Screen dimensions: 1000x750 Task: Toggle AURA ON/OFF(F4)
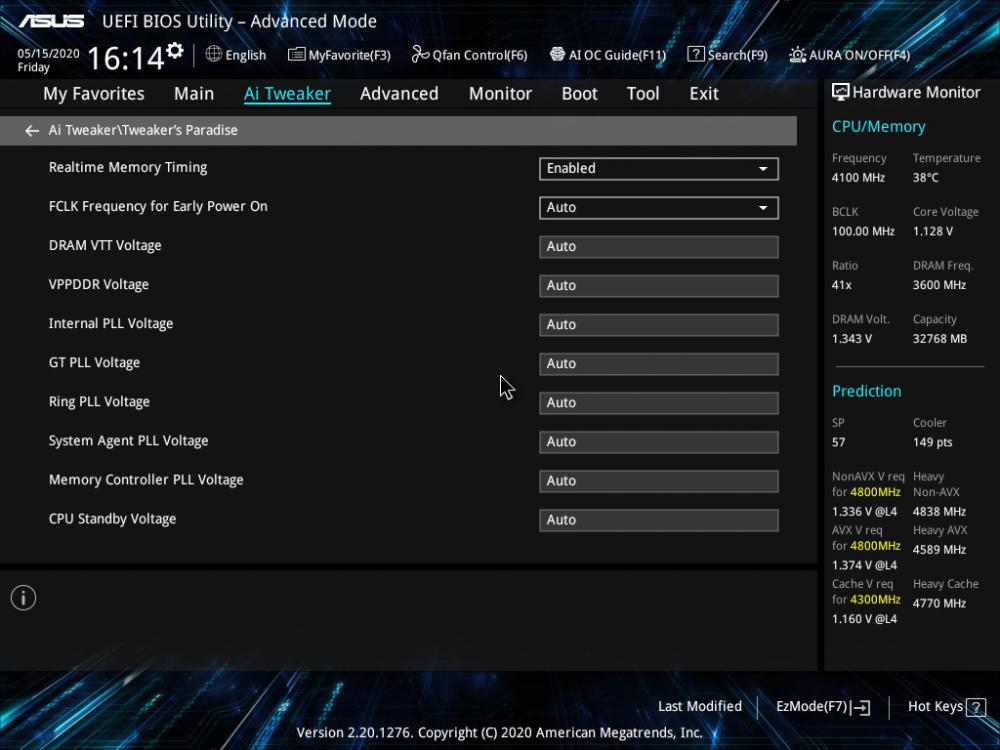point(849,55)
